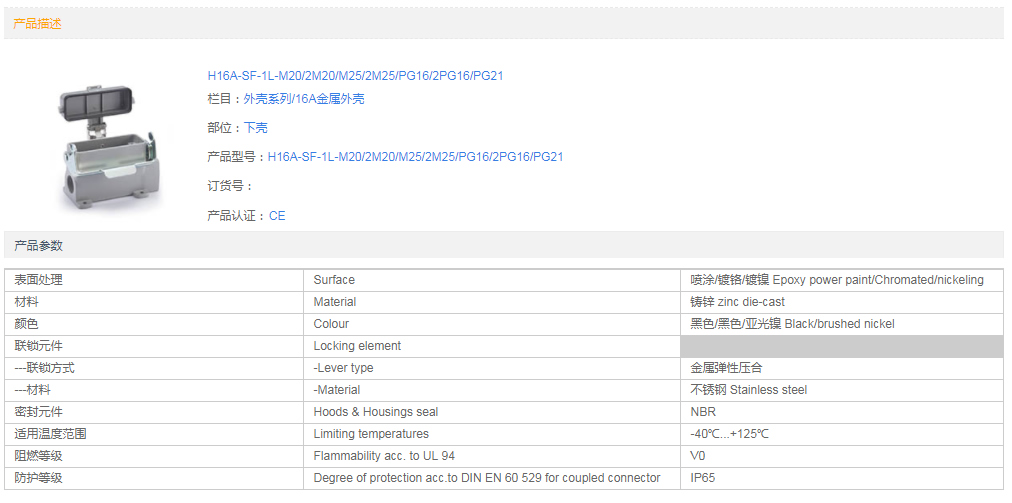This screenshot has width=1012, height=503.
Task: Select the 产品参数 section header
Action: [37, 245]
